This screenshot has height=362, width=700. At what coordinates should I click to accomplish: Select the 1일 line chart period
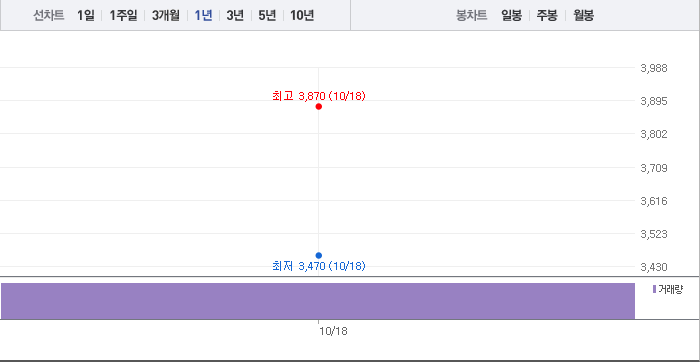coord(86,16)
